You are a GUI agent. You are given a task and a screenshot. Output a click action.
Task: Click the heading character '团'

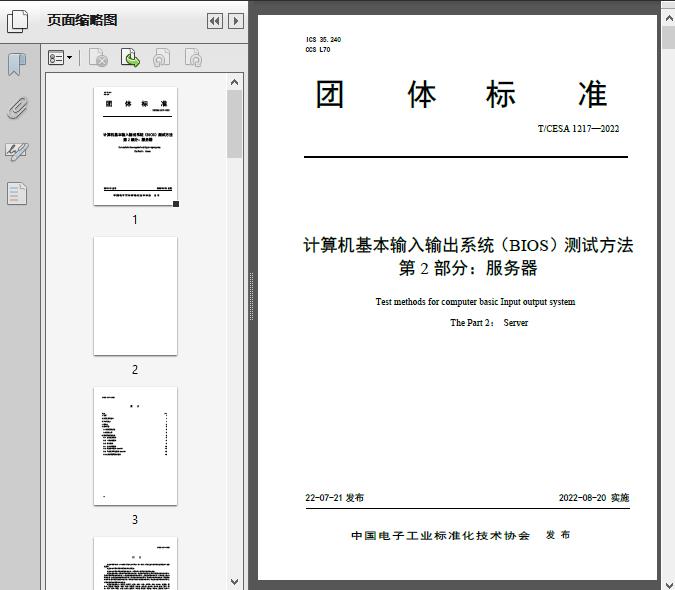[330, 94]
